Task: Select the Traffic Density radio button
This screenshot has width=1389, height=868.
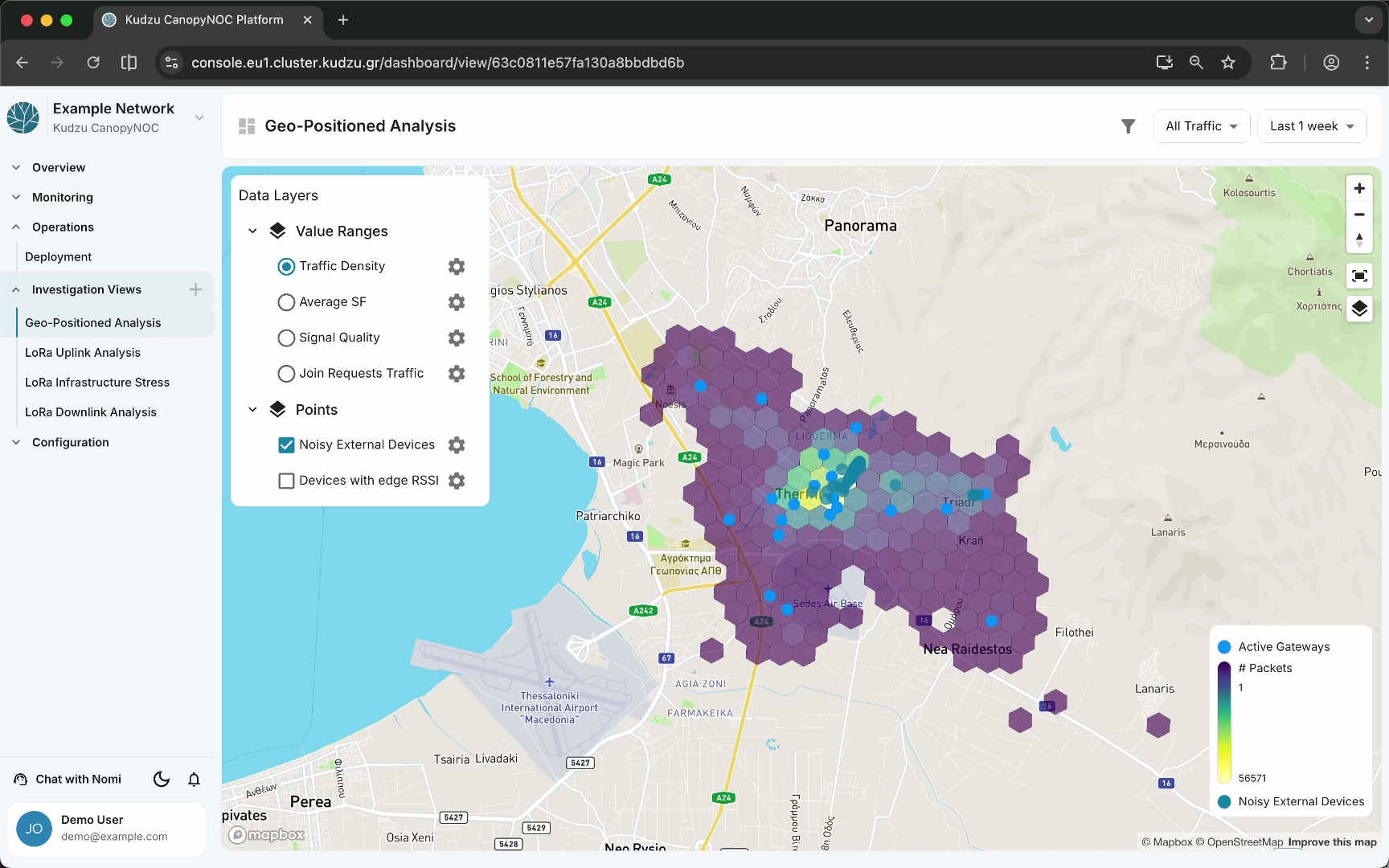Action: pyautogui.click(x=286, y=267)
